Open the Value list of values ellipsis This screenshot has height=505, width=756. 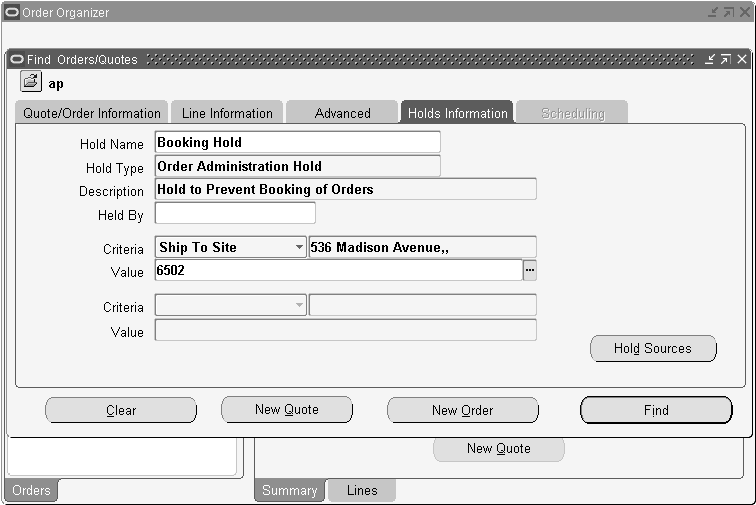pyautogui.click(x=529, y=270)
